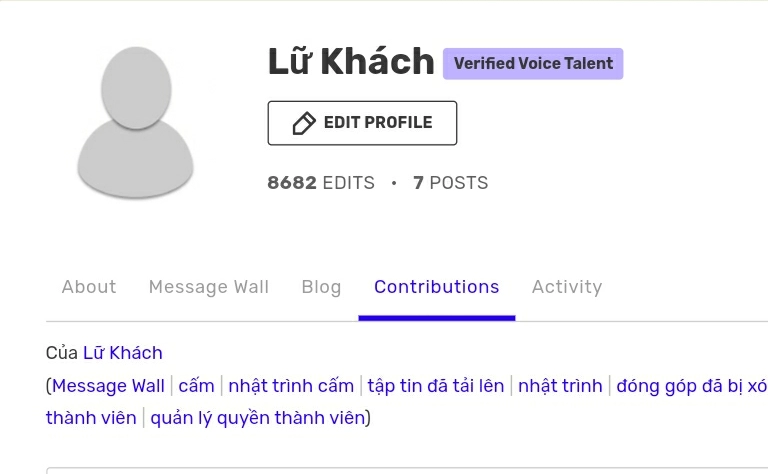Open the Blog tab
This screenshot has width=768, height=474.
coord(321,287)
